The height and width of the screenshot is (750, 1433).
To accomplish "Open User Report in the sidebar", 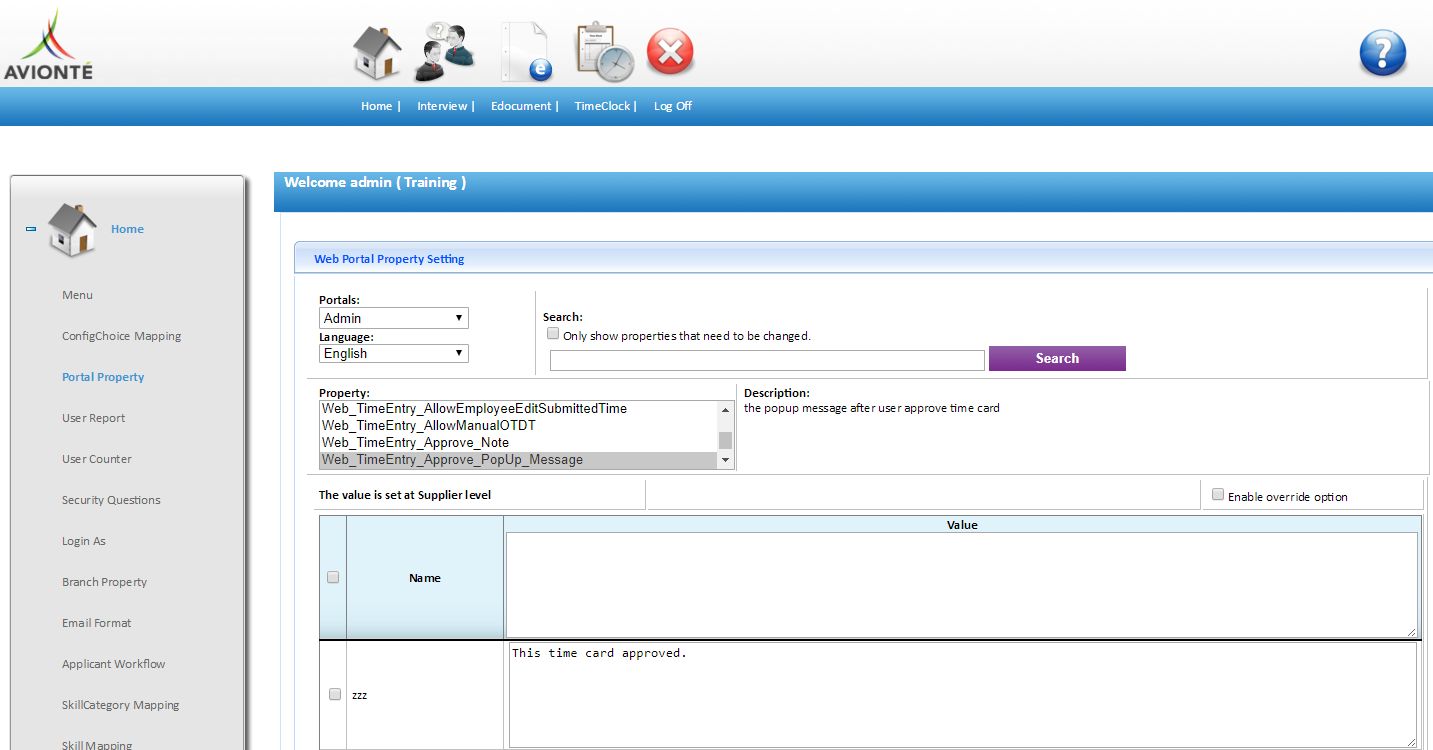I will (94, 418).
